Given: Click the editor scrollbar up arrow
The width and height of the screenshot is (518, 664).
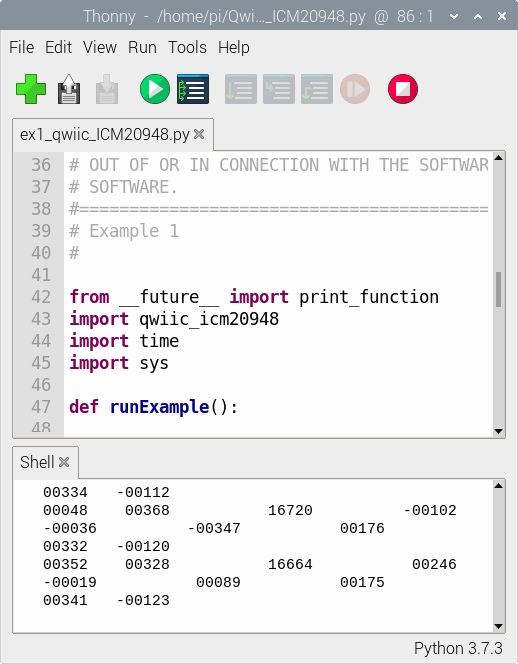Looking at the screenshot, I should [x=499, y=158].
